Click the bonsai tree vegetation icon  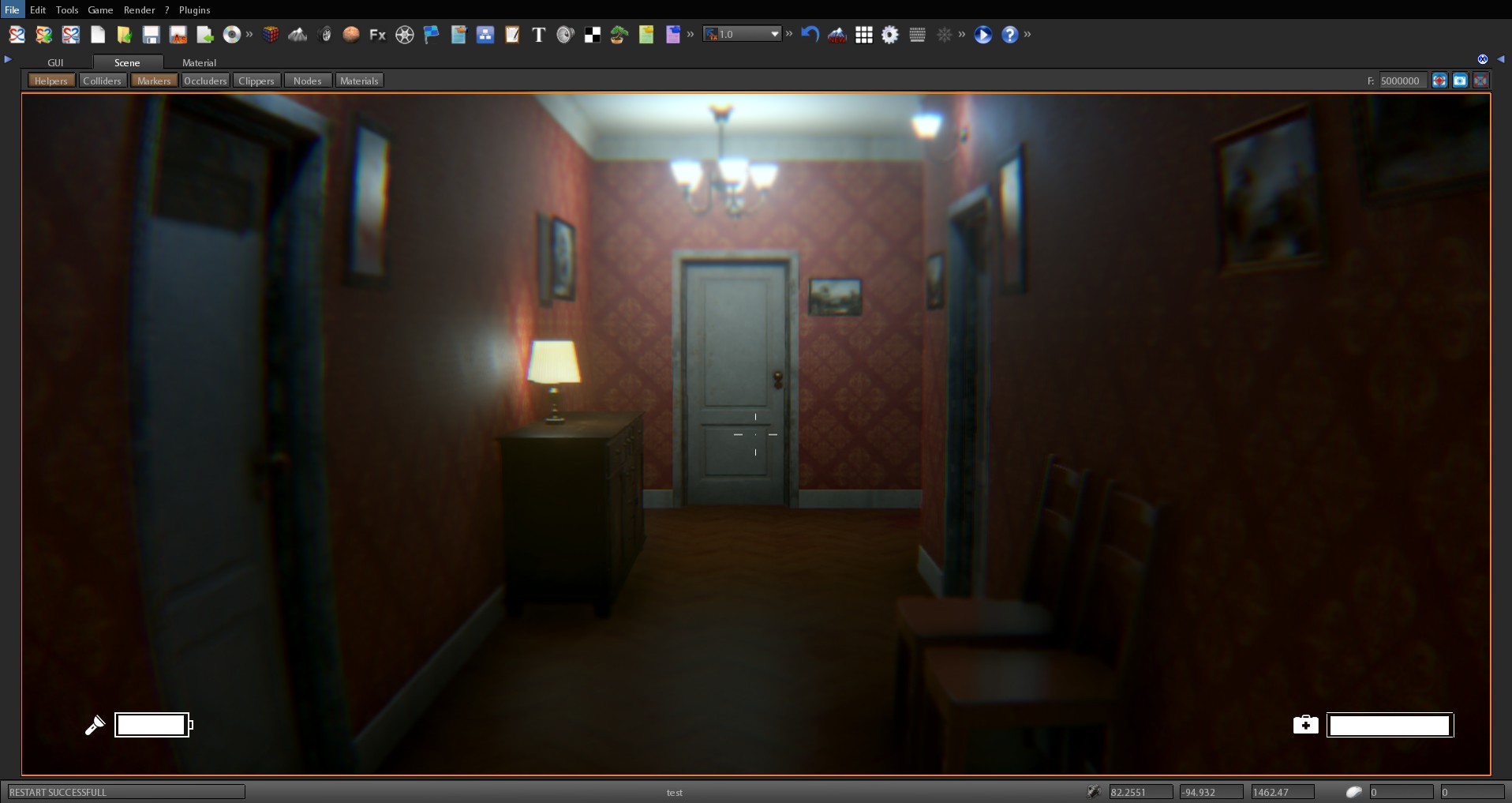(x=618, y=35)
